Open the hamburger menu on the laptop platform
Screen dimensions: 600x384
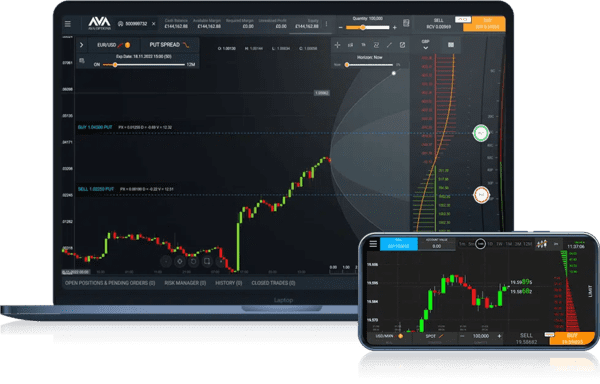(68, 24)
